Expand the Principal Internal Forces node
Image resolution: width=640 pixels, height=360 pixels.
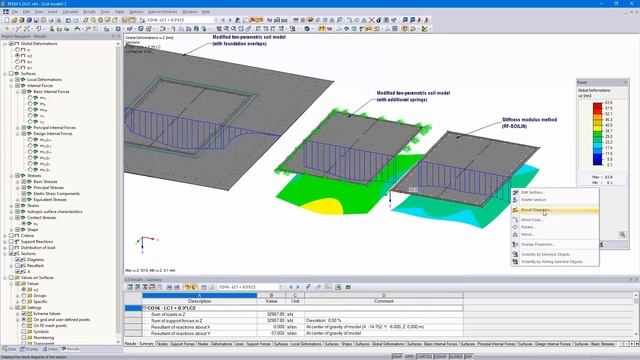click(18, 128)
